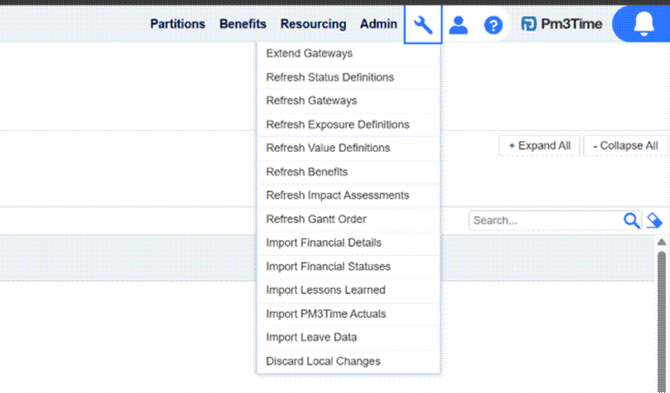The image size is (670, 393).
Task: Collapse all rows with Collapse All
Action: (625, 146)
